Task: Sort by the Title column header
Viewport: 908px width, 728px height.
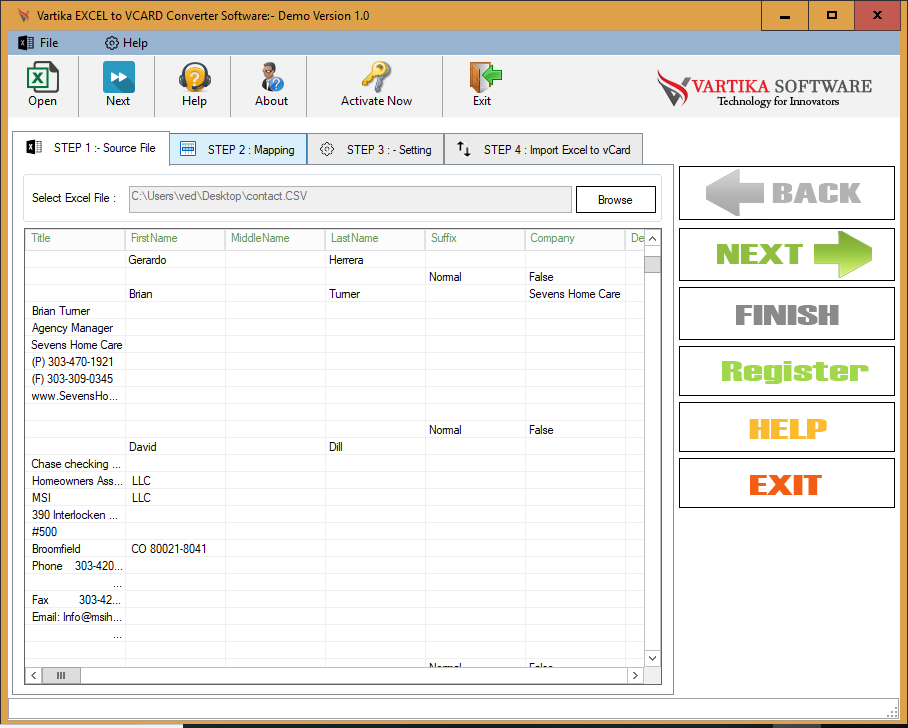Action: [75, 239]
